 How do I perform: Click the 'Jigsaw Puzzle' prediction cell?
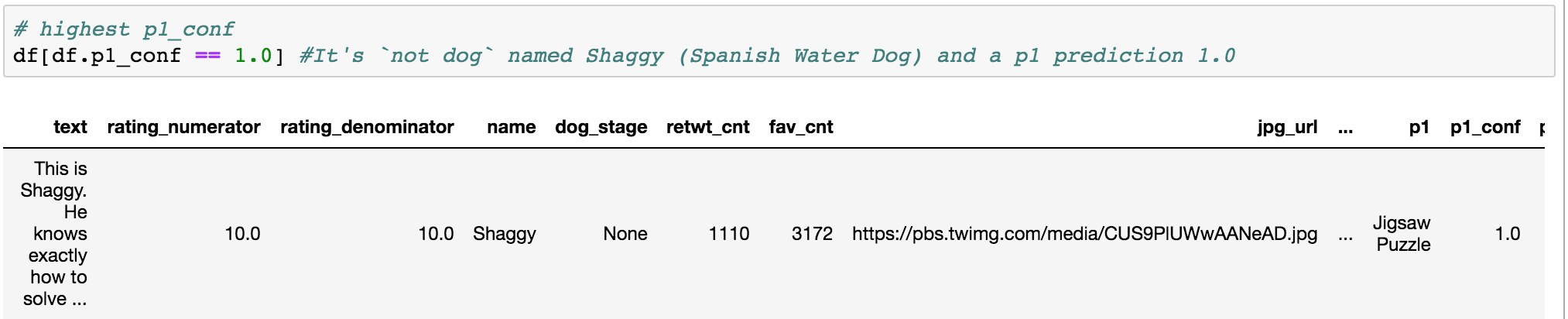(x=1402, y=234)
